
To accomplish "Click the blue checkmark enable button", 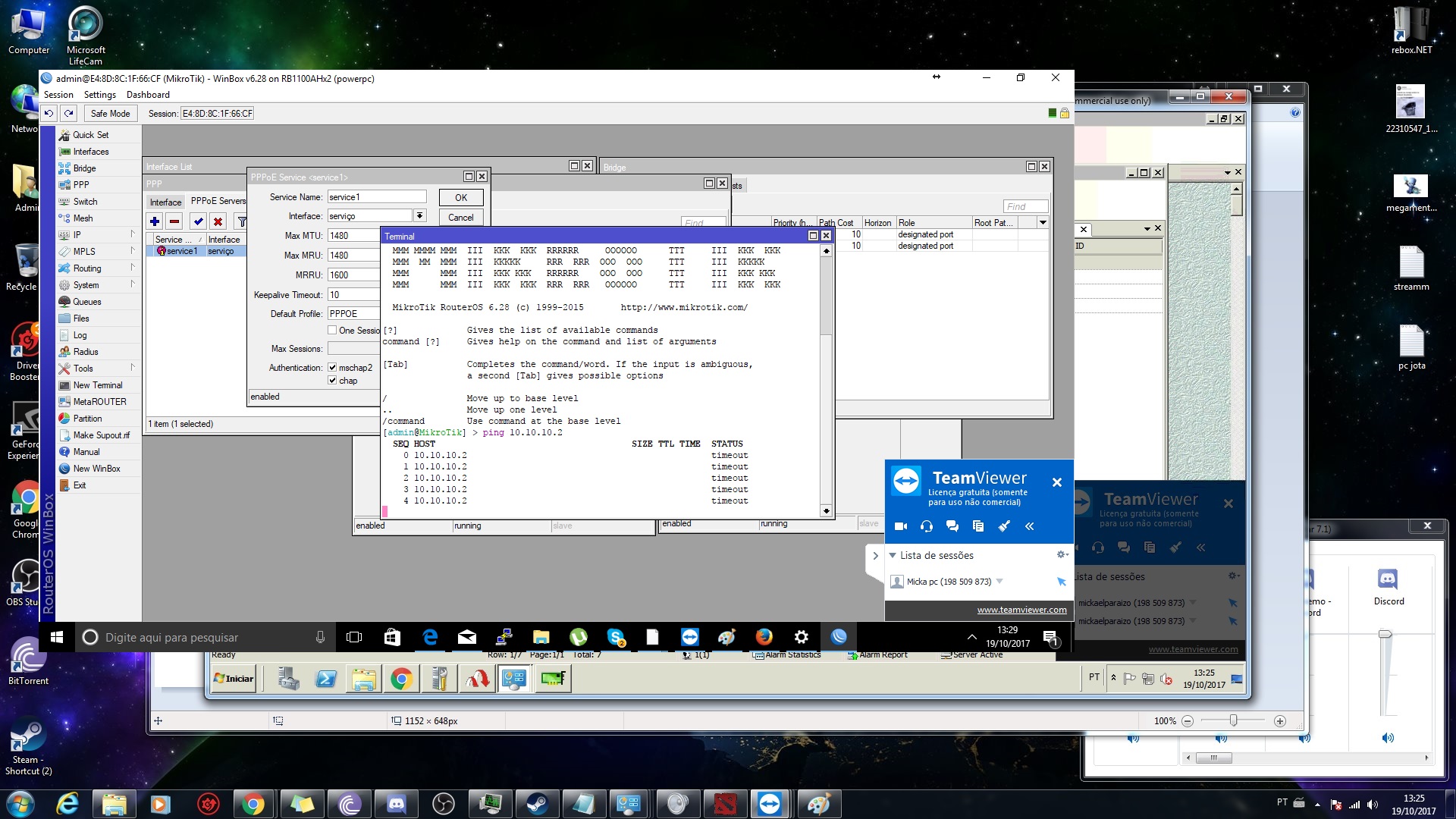I will [x=198, y=221].
